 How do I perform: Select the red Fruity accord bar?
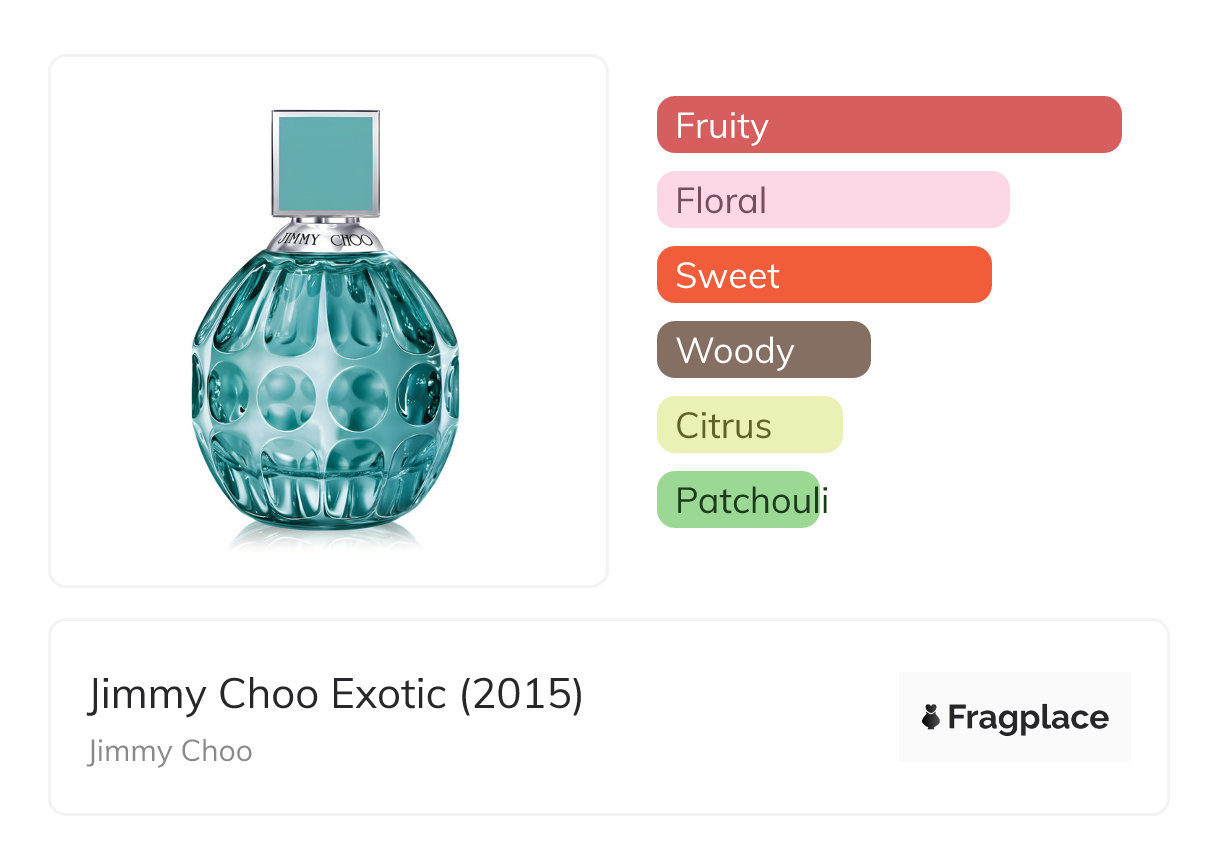coord(888,125)
